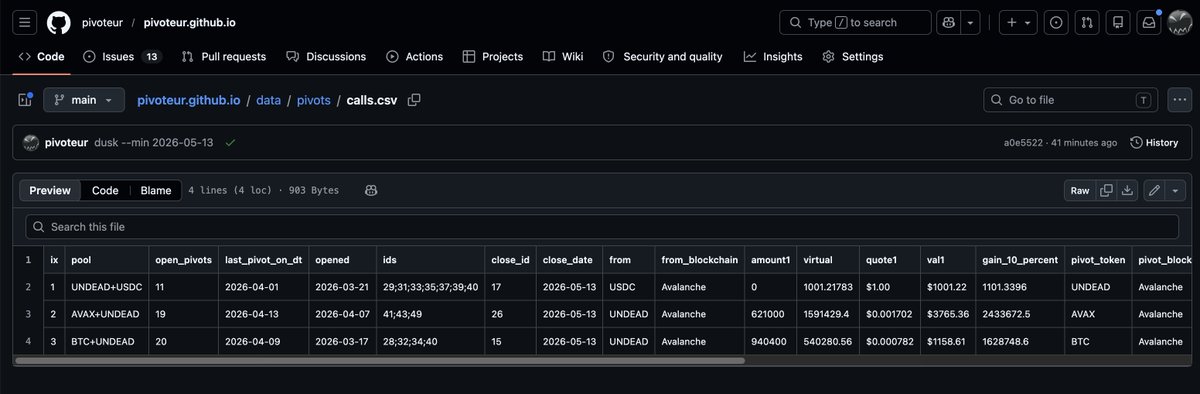1200x394 pixels.
Task: Select the BTC+UNDEAD pool cell
Action: [107, 341]
